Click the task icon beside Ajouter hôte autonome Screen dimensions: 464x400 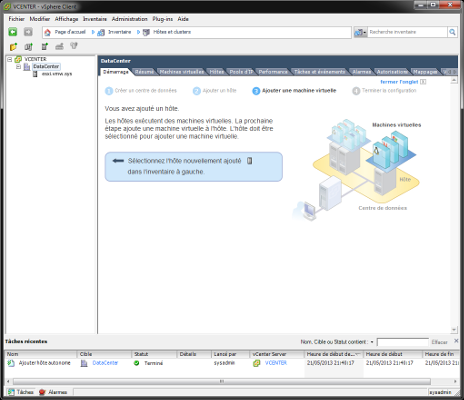[x=11, y=363]
